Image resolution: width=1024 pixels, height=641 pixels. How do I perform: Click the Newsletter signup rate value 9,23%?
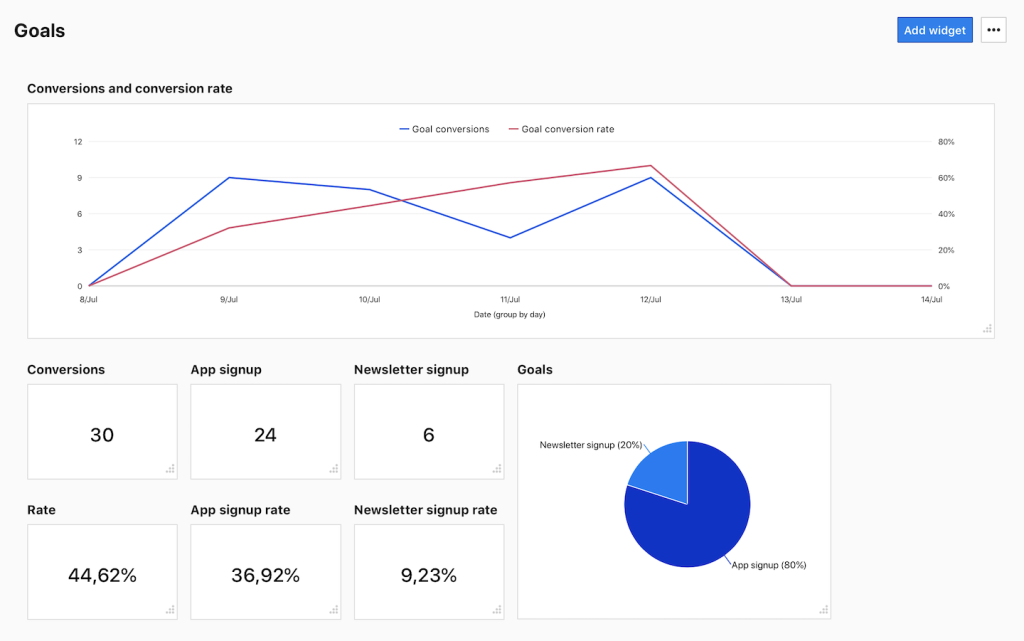click(428, 574)
